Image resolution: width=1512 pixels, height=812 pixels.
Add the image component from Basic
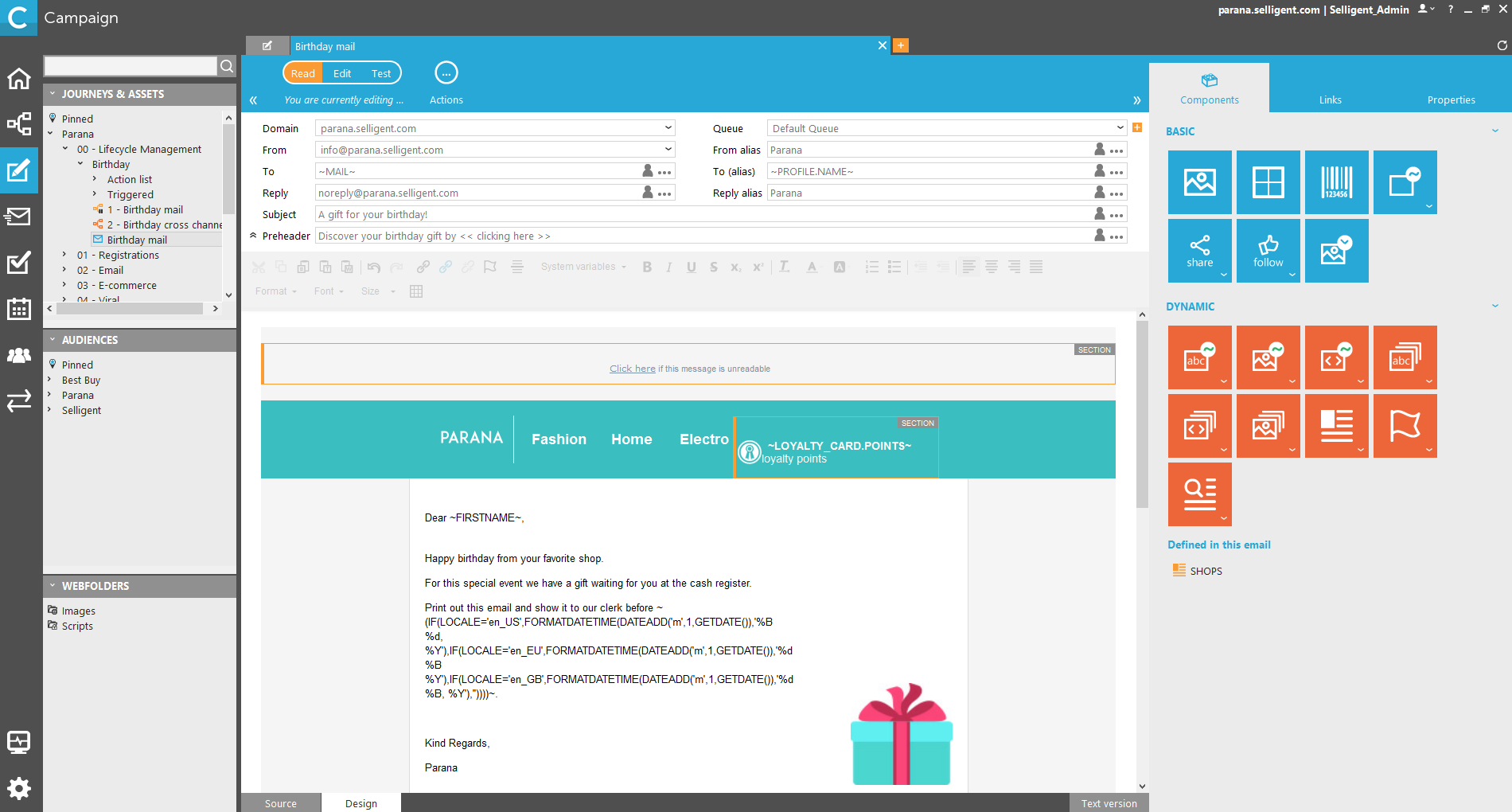[x=1199, y=182]
